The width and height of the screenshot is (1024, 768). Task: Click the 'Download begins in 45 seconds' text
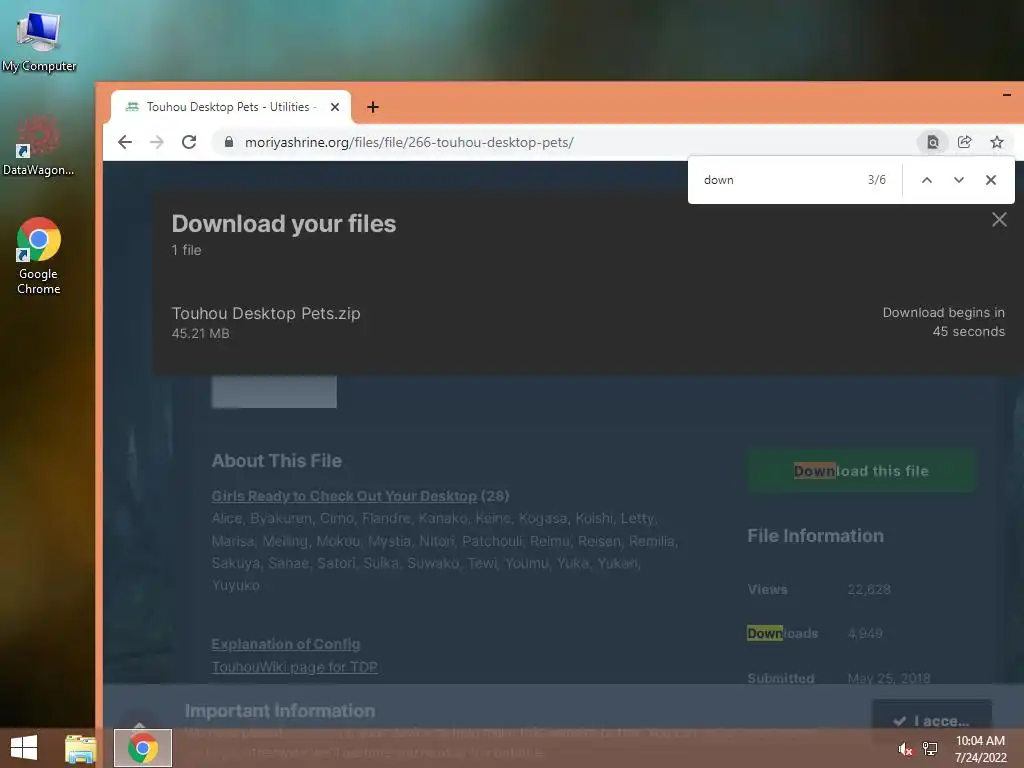944,322
